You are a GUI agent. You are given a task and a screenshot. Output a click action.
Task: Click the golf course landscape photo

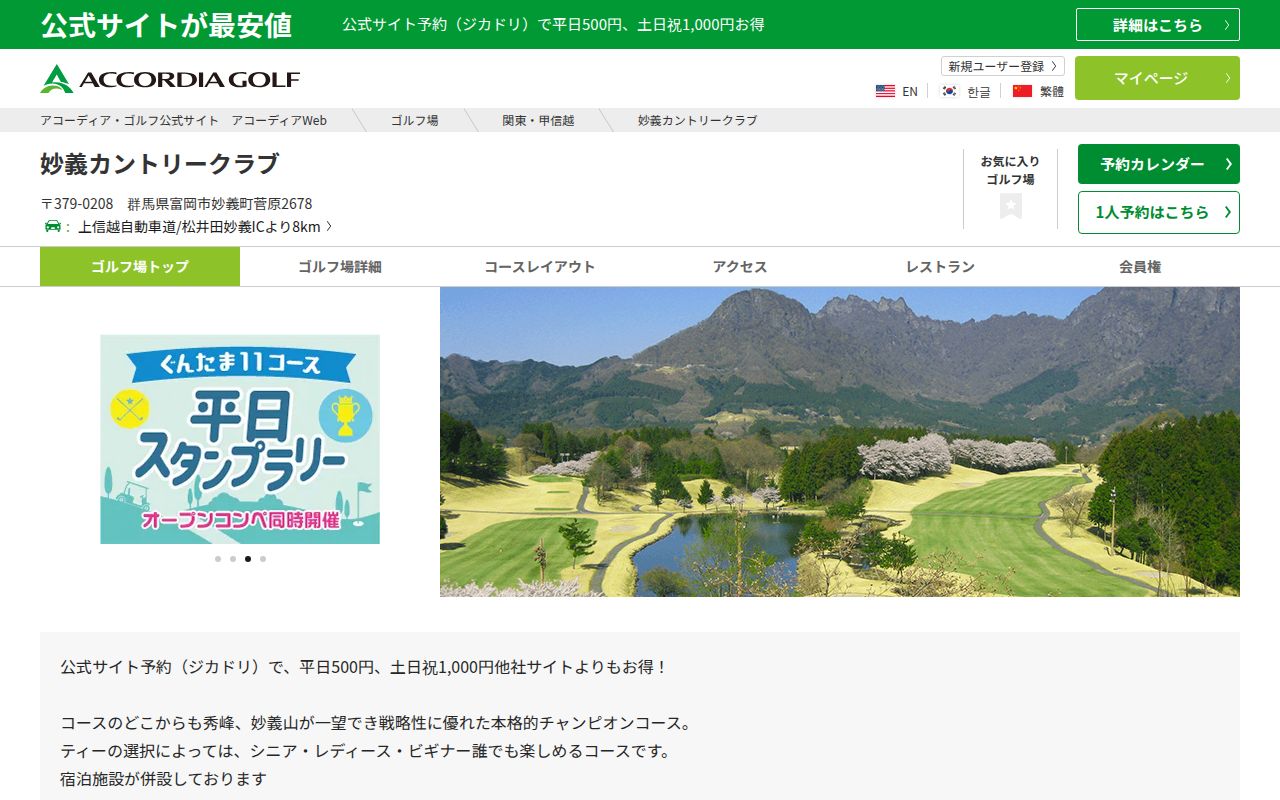click(840, 442)
